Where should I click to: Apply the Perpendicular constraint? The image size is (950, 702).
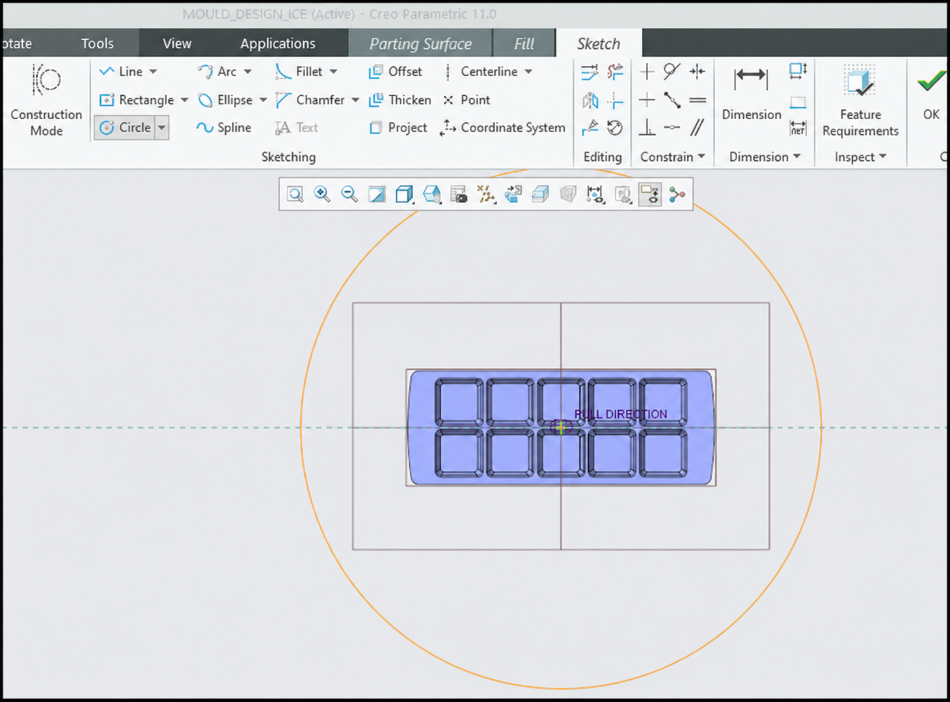(646, 127)
